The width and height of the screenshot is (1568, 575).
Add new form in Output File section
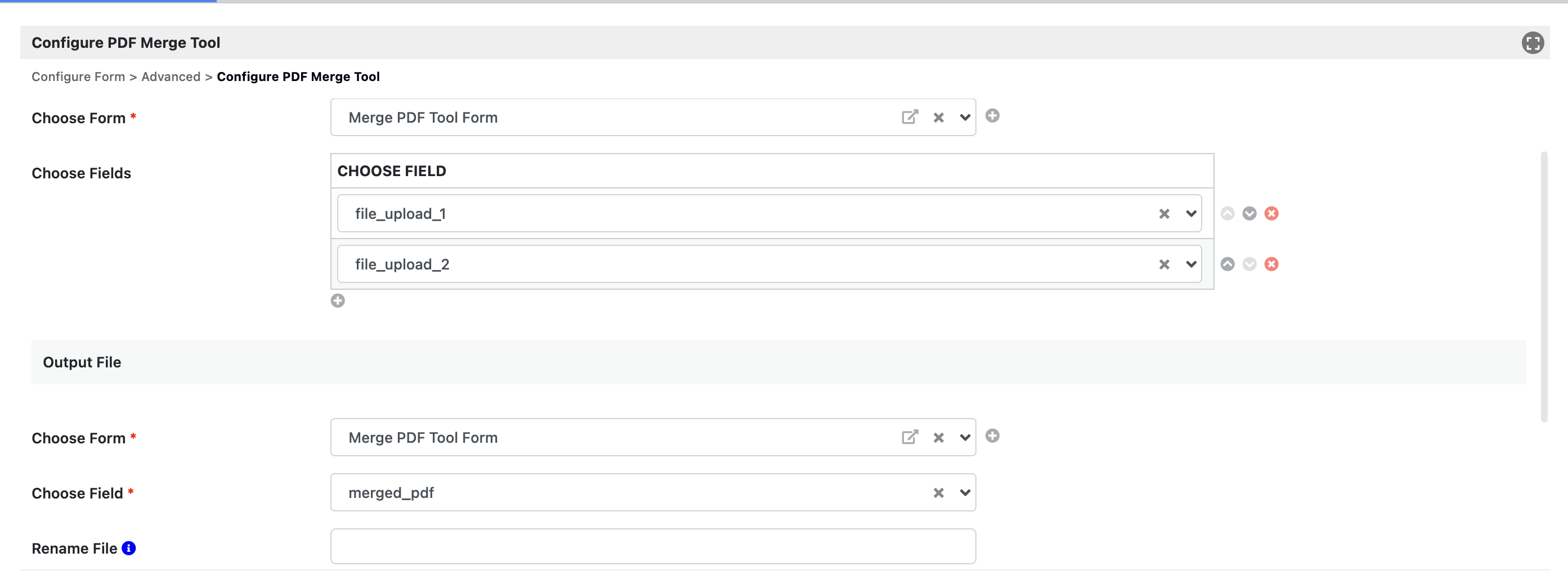[992, 436]
